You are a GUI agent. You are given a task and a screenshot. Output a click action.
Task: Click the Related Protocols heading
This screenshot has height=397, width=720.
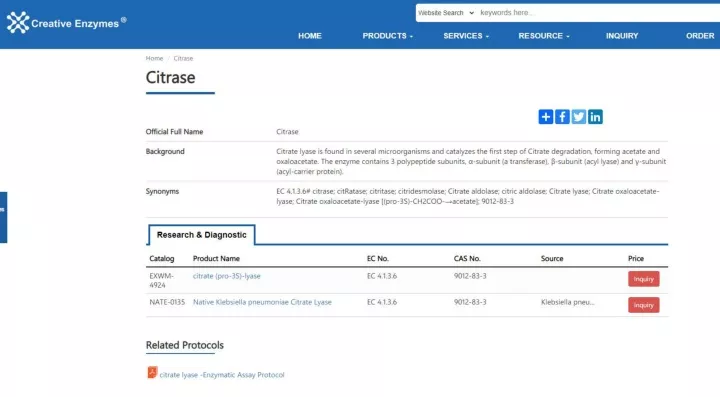click(x=185, y=345)
